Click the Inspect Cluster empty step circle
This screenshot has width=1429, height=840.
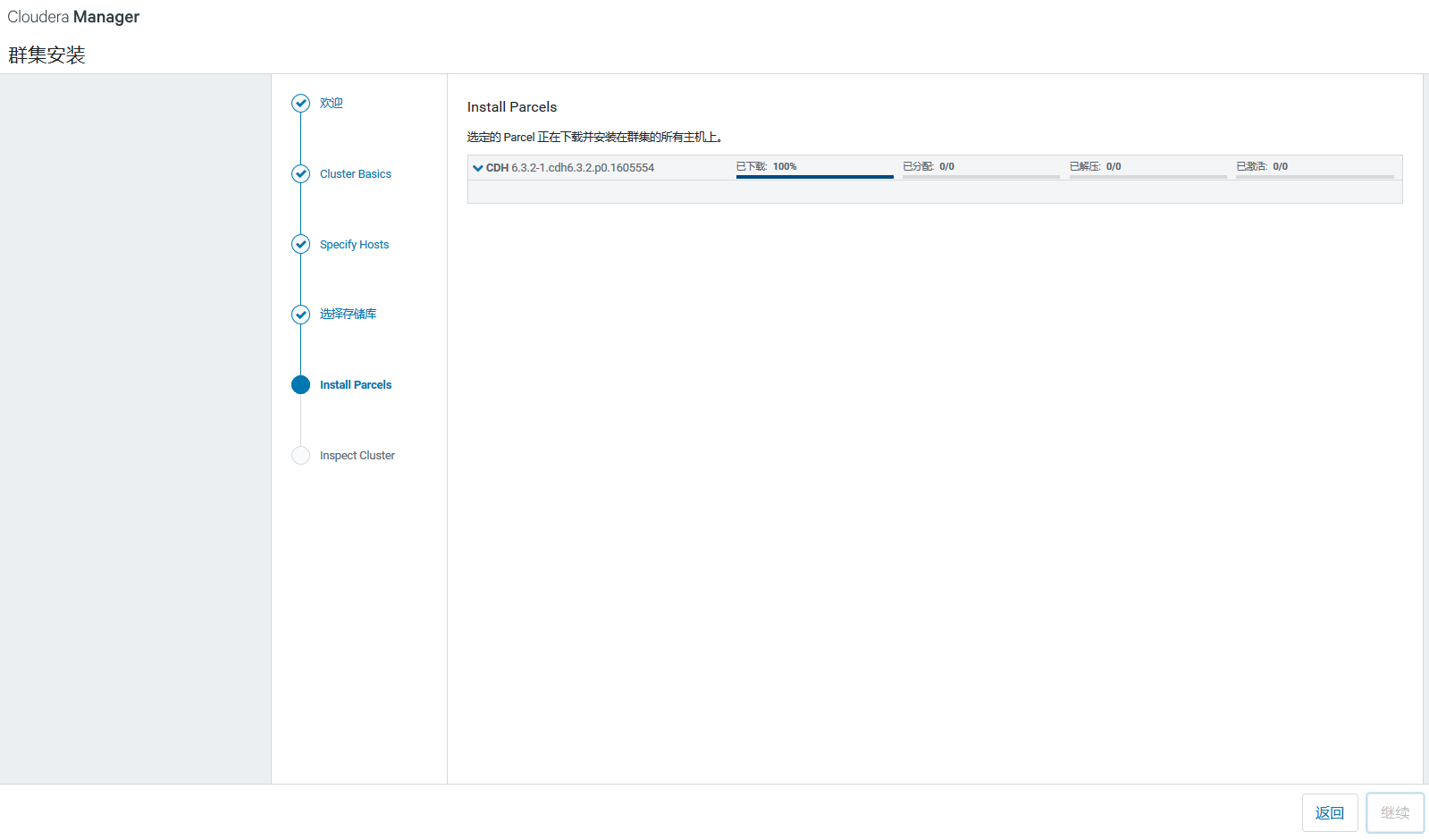coord(301,456)
